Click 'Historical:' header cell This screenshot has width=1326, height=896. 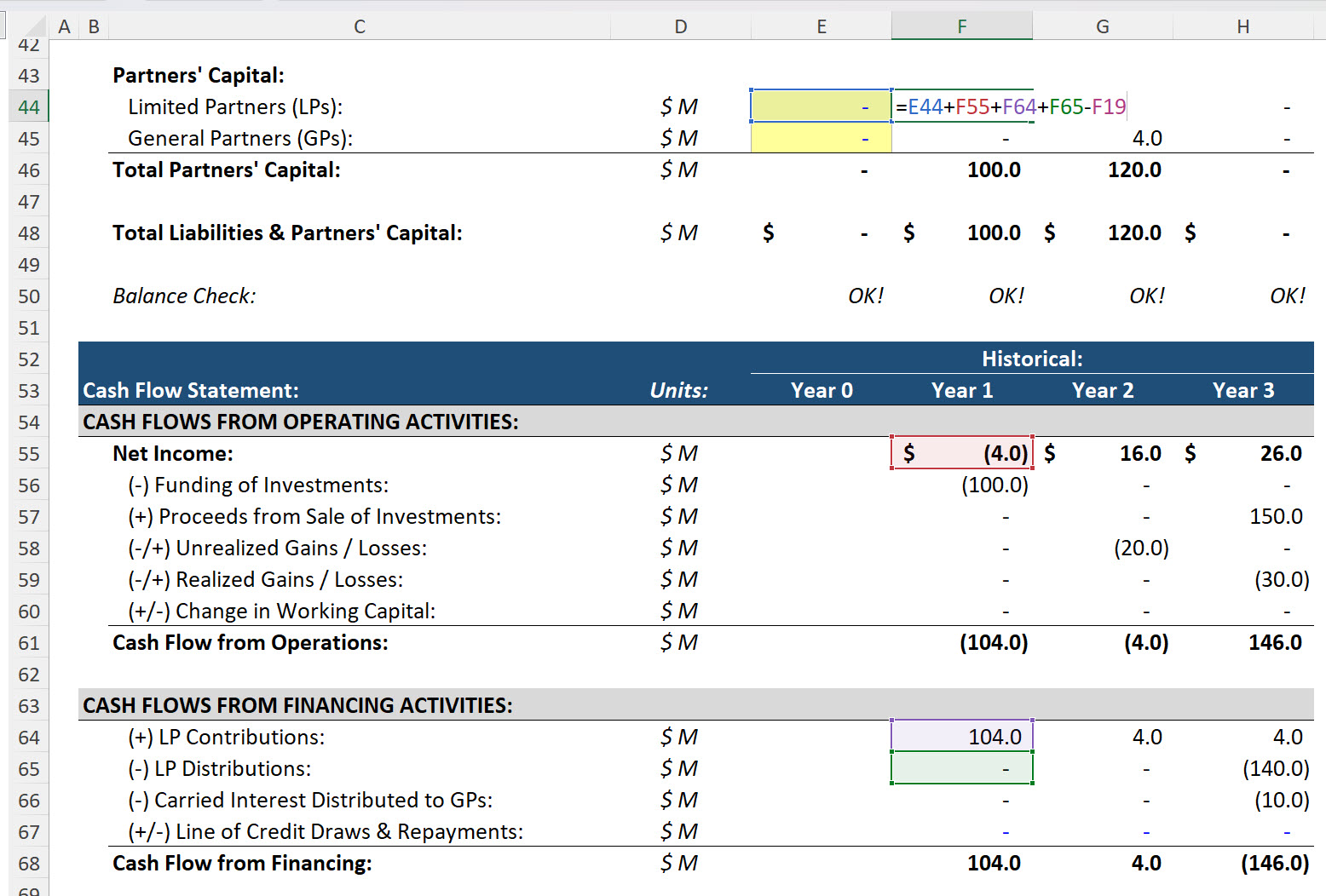click(x=1032, y=359)
